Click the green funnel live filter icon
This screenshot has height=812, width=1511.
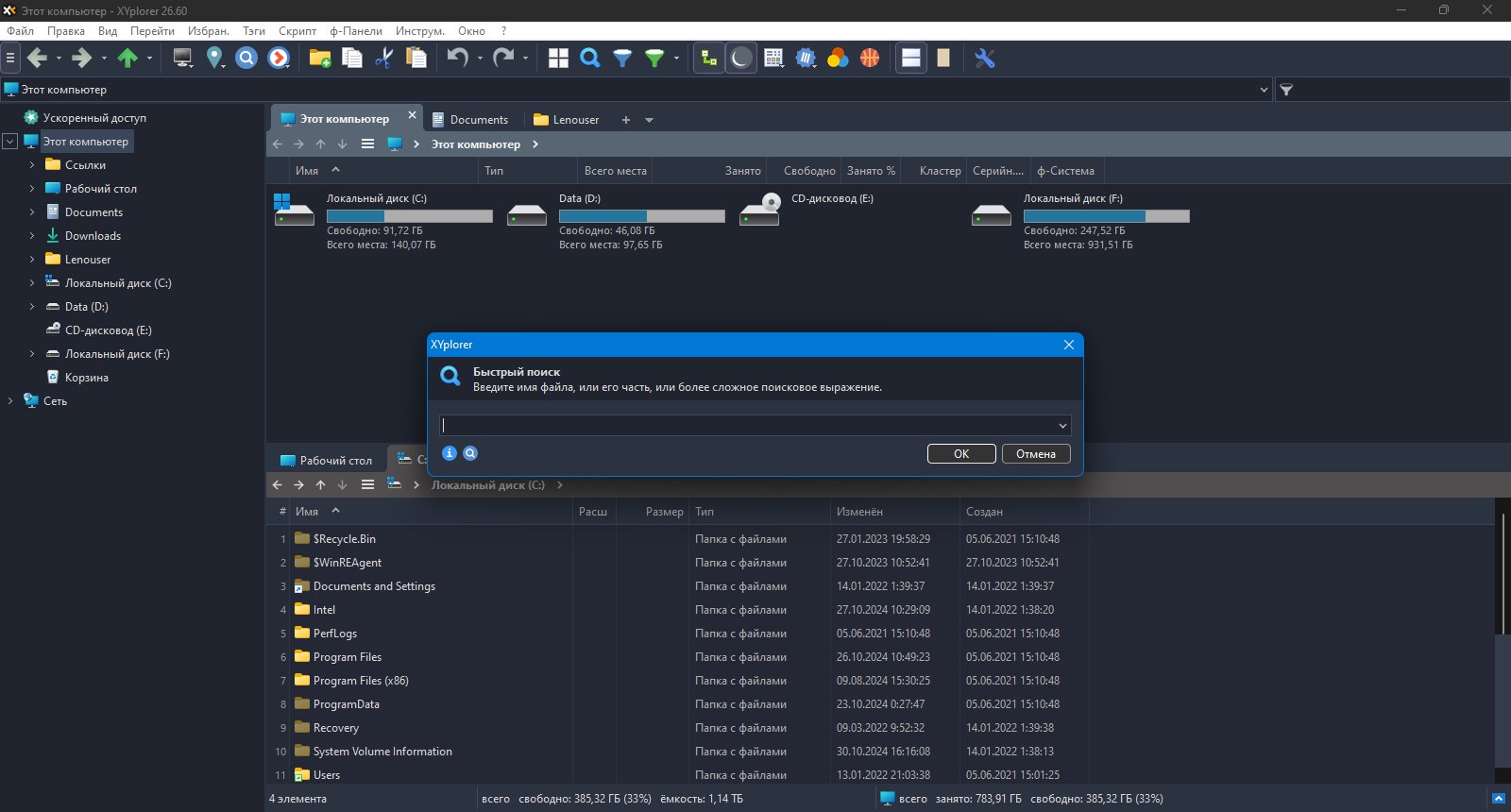(x=654, y=59)
